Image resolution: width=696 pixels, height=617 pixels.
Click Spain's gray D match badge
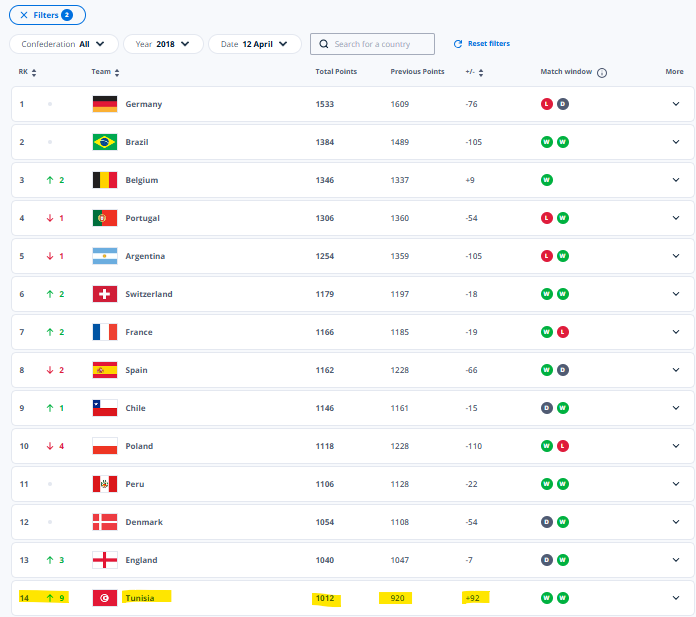coord(563,370)
